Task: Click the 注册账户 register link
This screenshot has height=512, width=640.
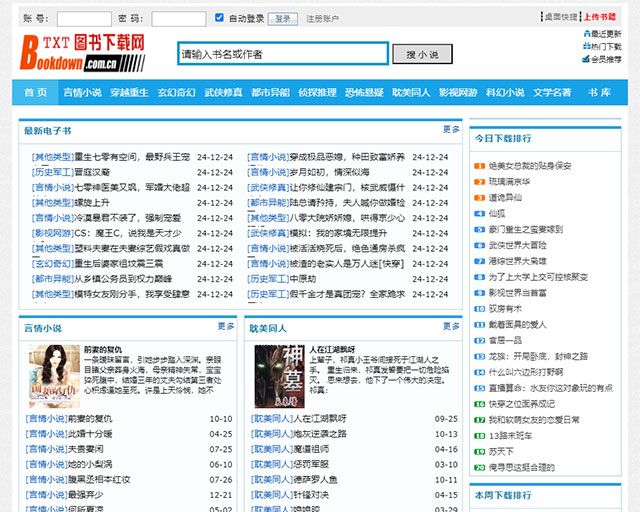Action: (x=322, y=18)
